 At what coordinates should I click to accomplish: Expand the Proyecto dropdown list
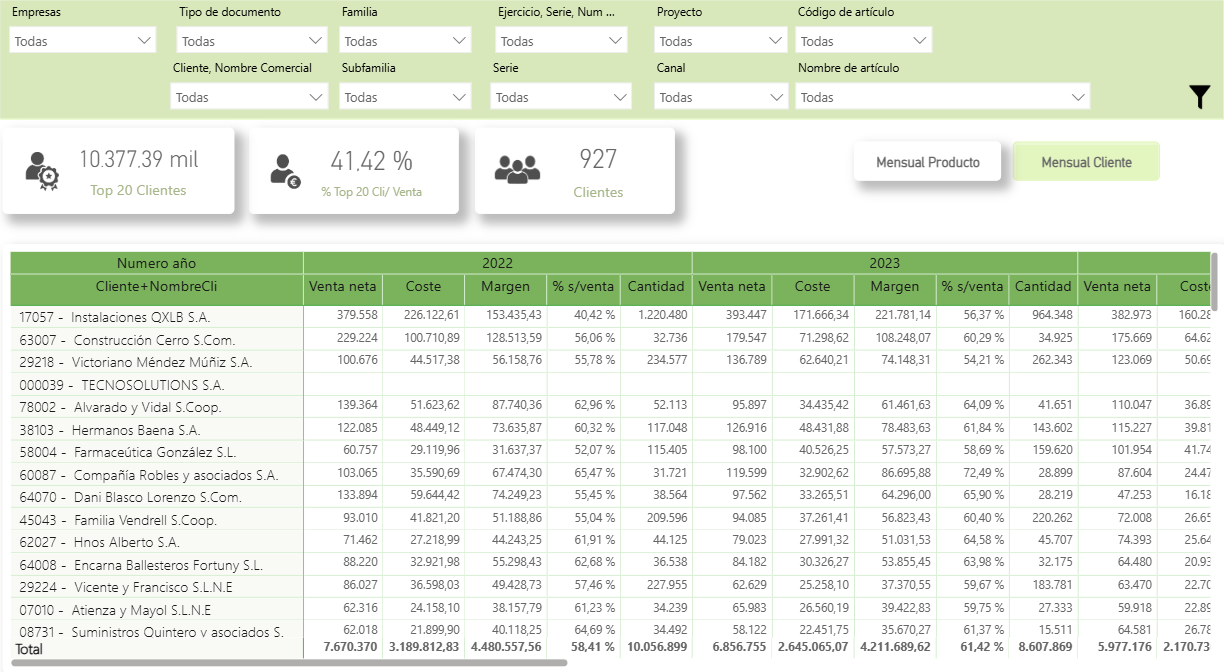click(x=721, y=41)
